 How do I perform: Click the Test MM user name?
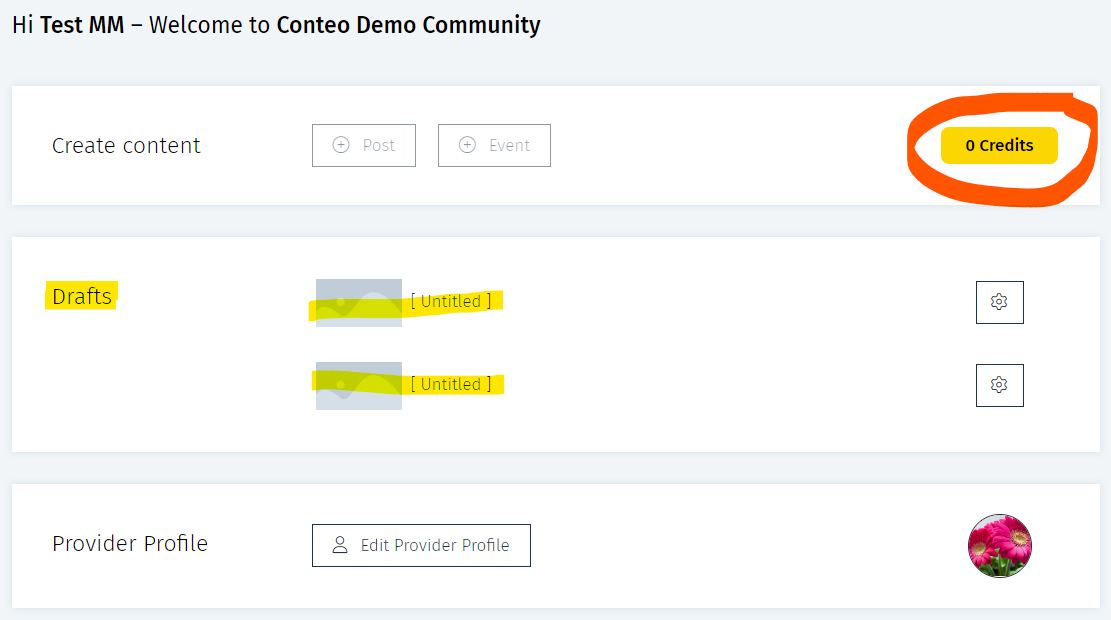tap(82, 25)
